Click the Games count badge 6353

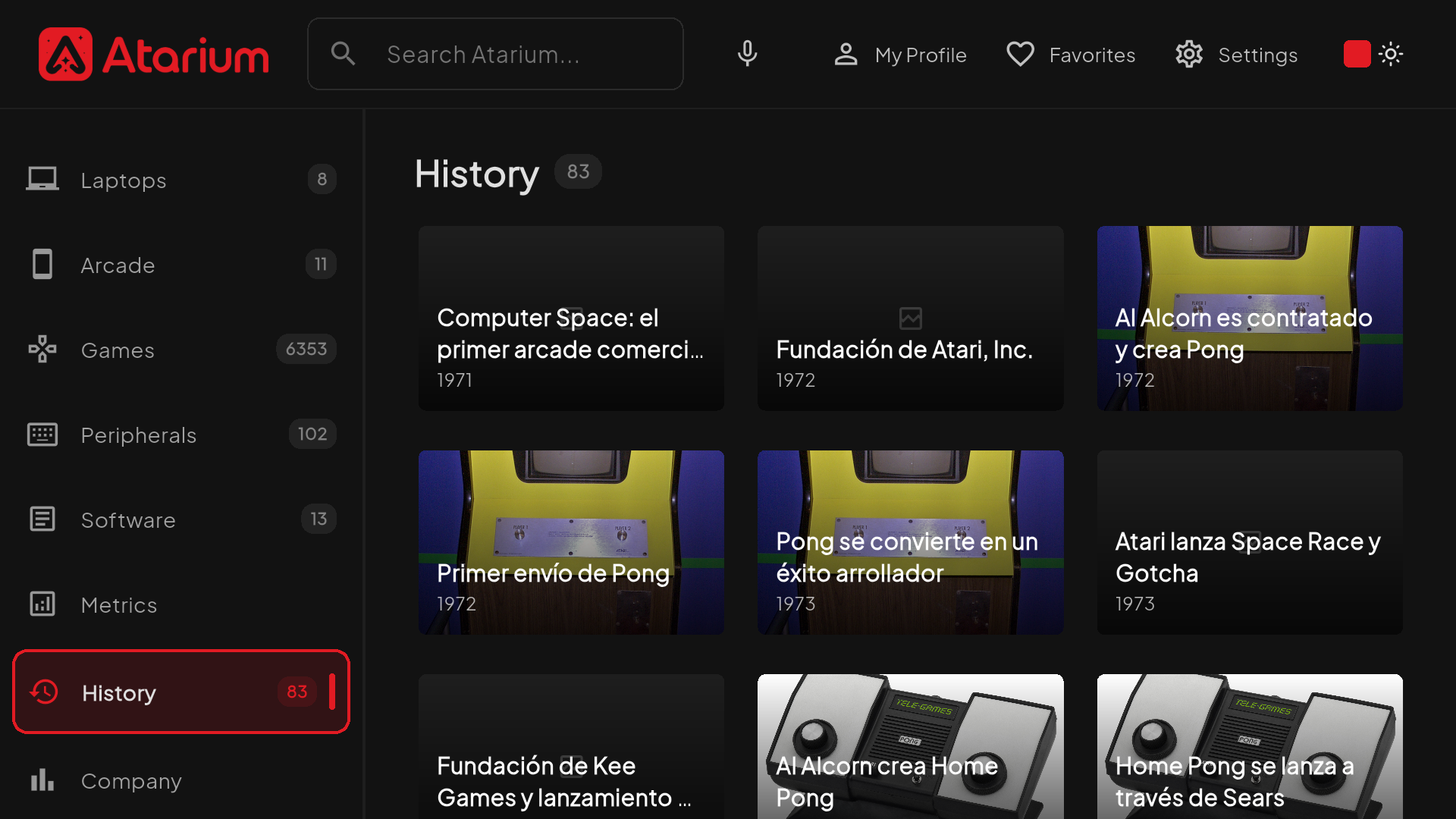(306, 349)
